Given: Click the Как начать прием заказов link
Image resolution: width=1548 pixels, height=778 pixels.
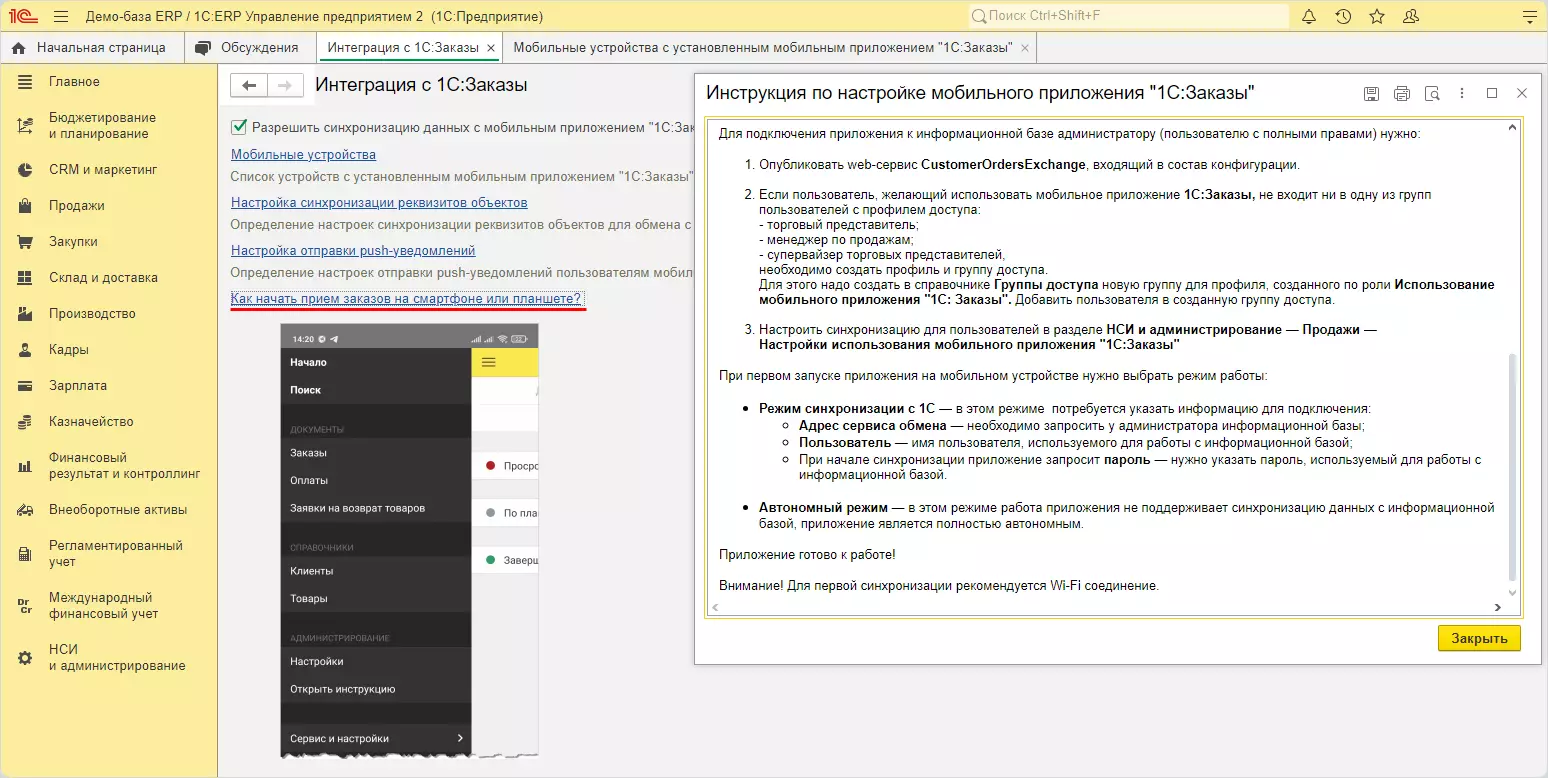Looking at the screenshot, I should (x=406, y=299).
